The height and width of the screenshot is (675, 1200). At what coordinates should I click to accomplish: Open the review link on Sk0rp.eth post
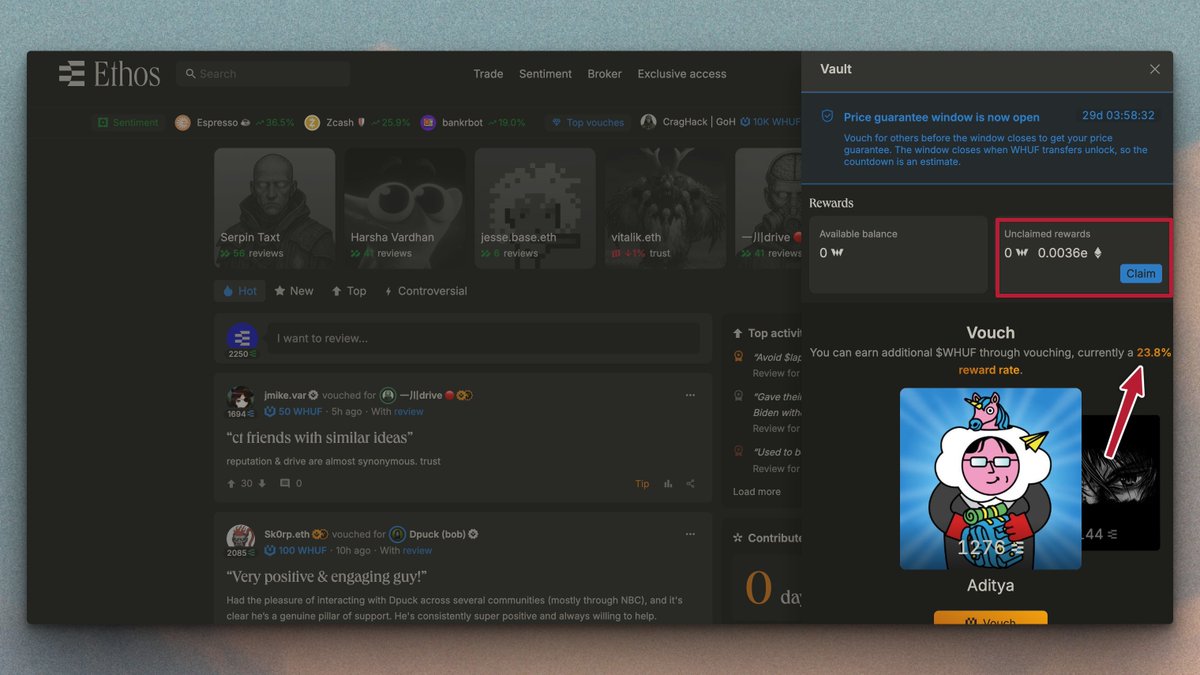tap(417, 550)
